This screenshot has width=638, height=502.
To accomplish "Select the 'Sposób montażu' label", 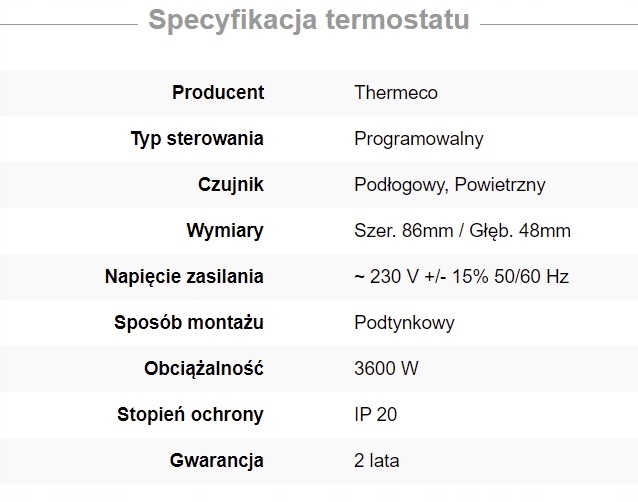I will pyautogui.click(x=191, y=323).
